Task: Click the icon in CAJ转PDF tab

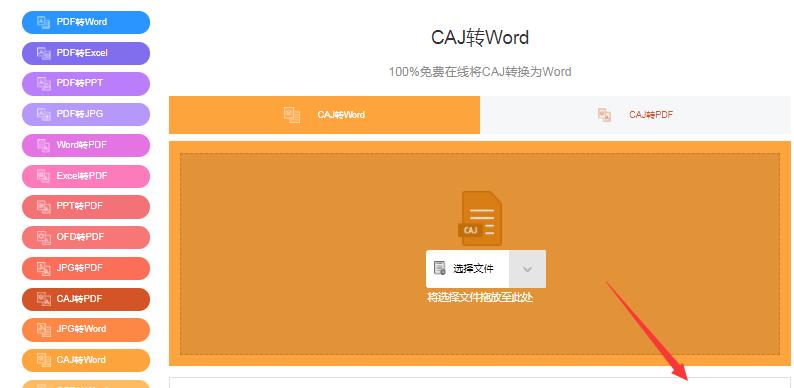Action: click(604, 115)
